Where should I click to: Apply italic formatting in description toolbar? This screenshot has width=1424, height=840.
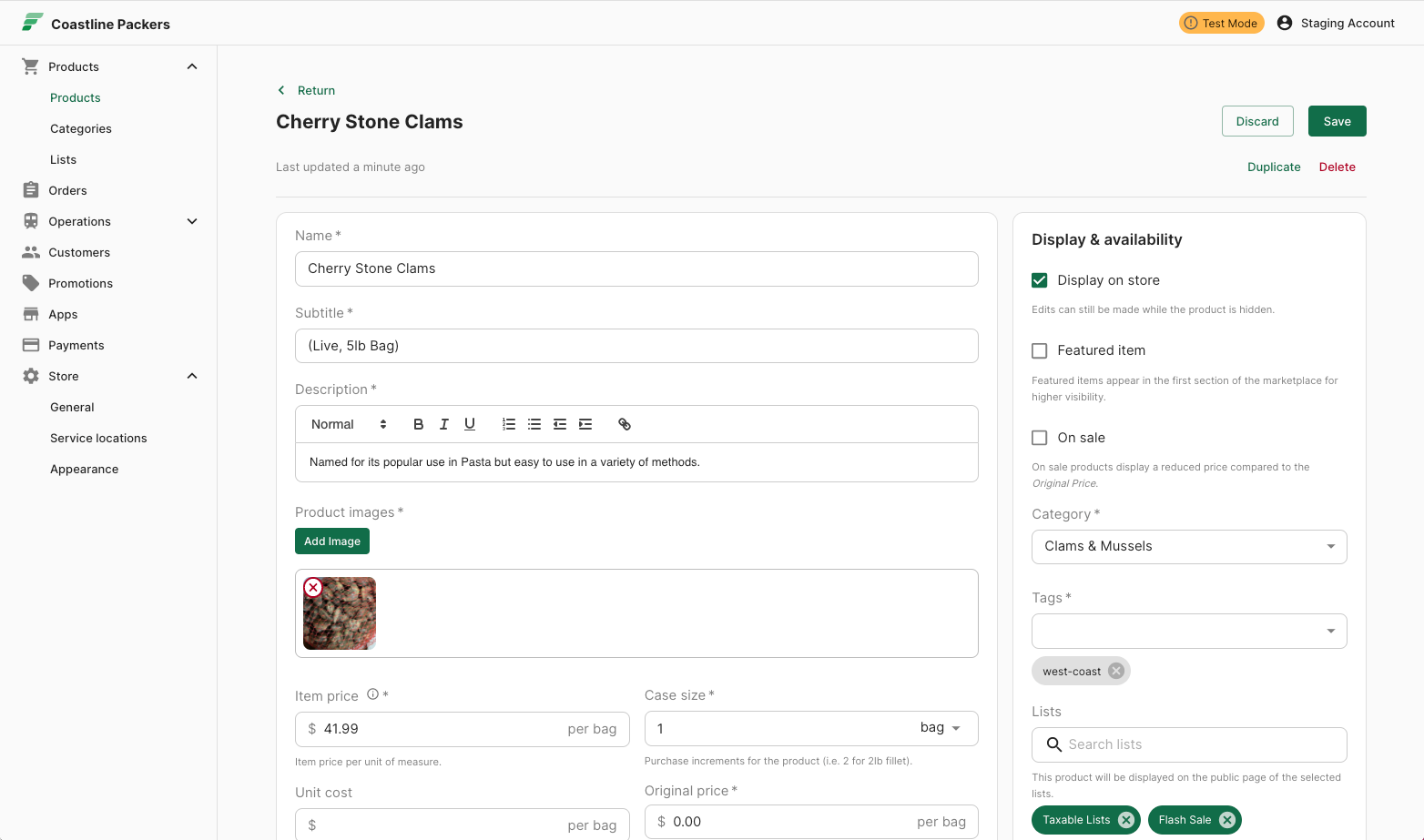(443, 424)
